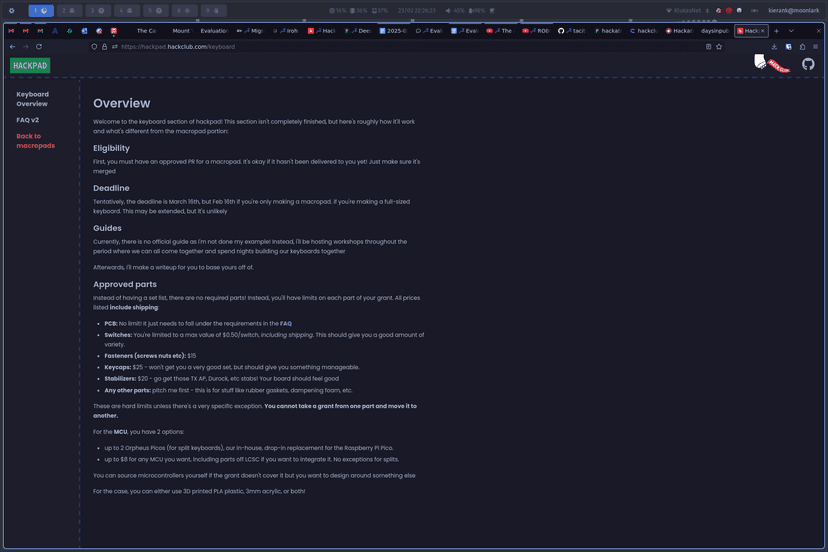The width and height of the screenshot is (828, 552).
Task: Bookmark this page with the star icon
Action: (719, 46)
